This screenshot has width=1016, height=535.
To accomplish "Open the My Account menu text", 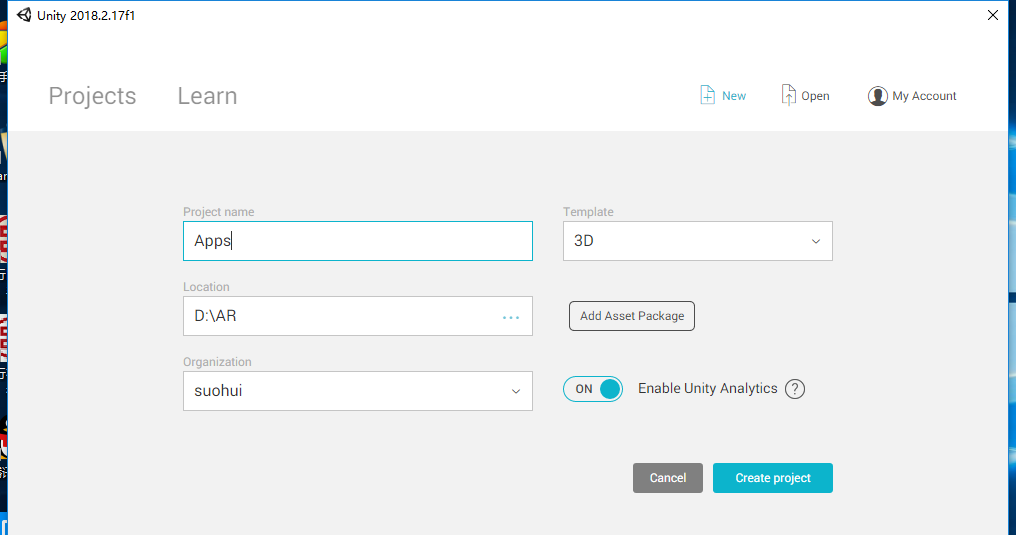I will [x=925, y=96].
